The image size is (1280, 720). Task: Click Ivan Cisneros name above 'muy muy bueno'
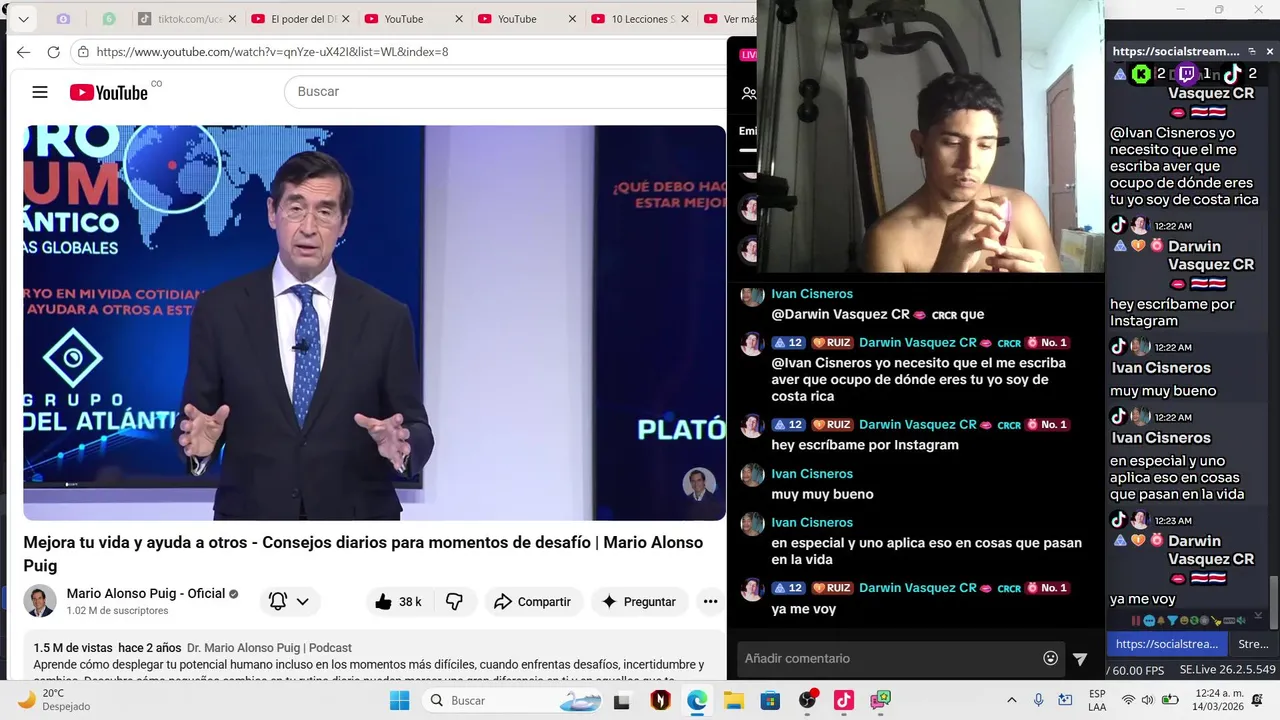tap(812, 474)
